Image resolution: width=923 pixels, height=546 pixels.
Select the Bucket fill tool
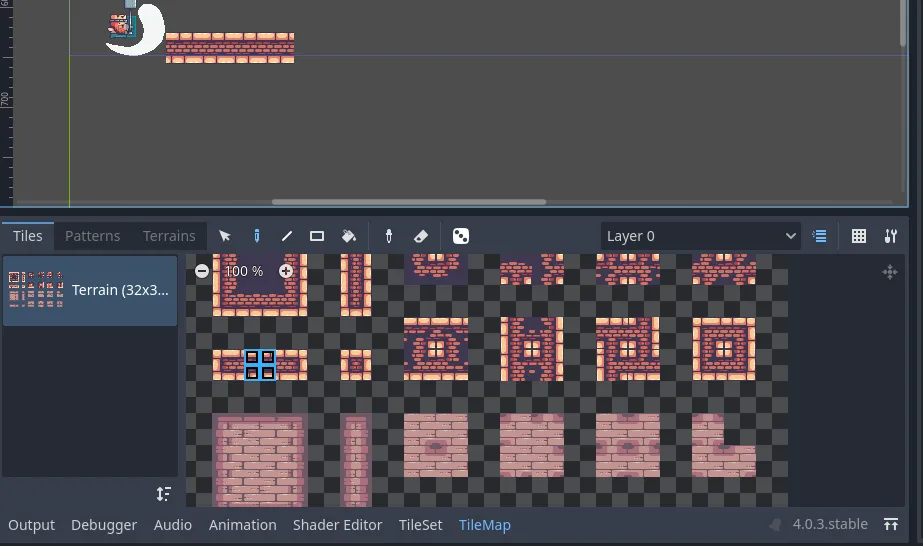tap(349, 236)
